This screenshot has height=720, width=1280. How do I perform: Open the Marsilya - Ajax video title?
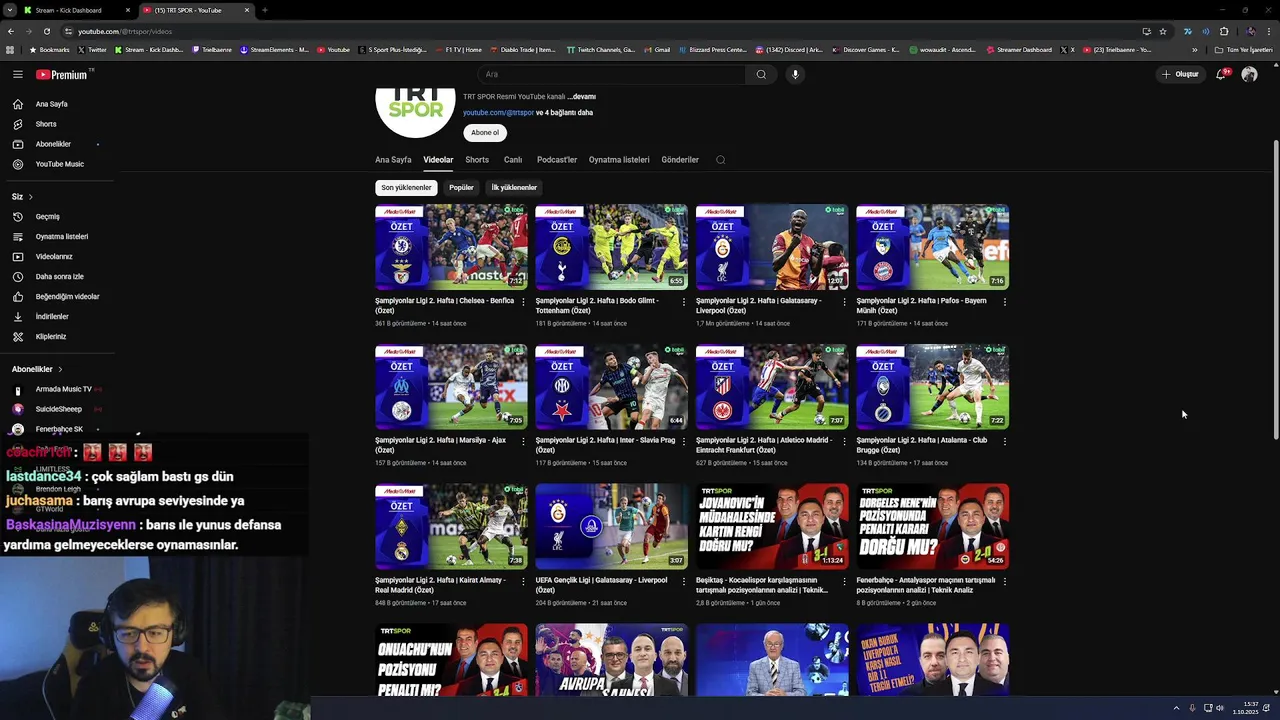(x=441, y=445)
